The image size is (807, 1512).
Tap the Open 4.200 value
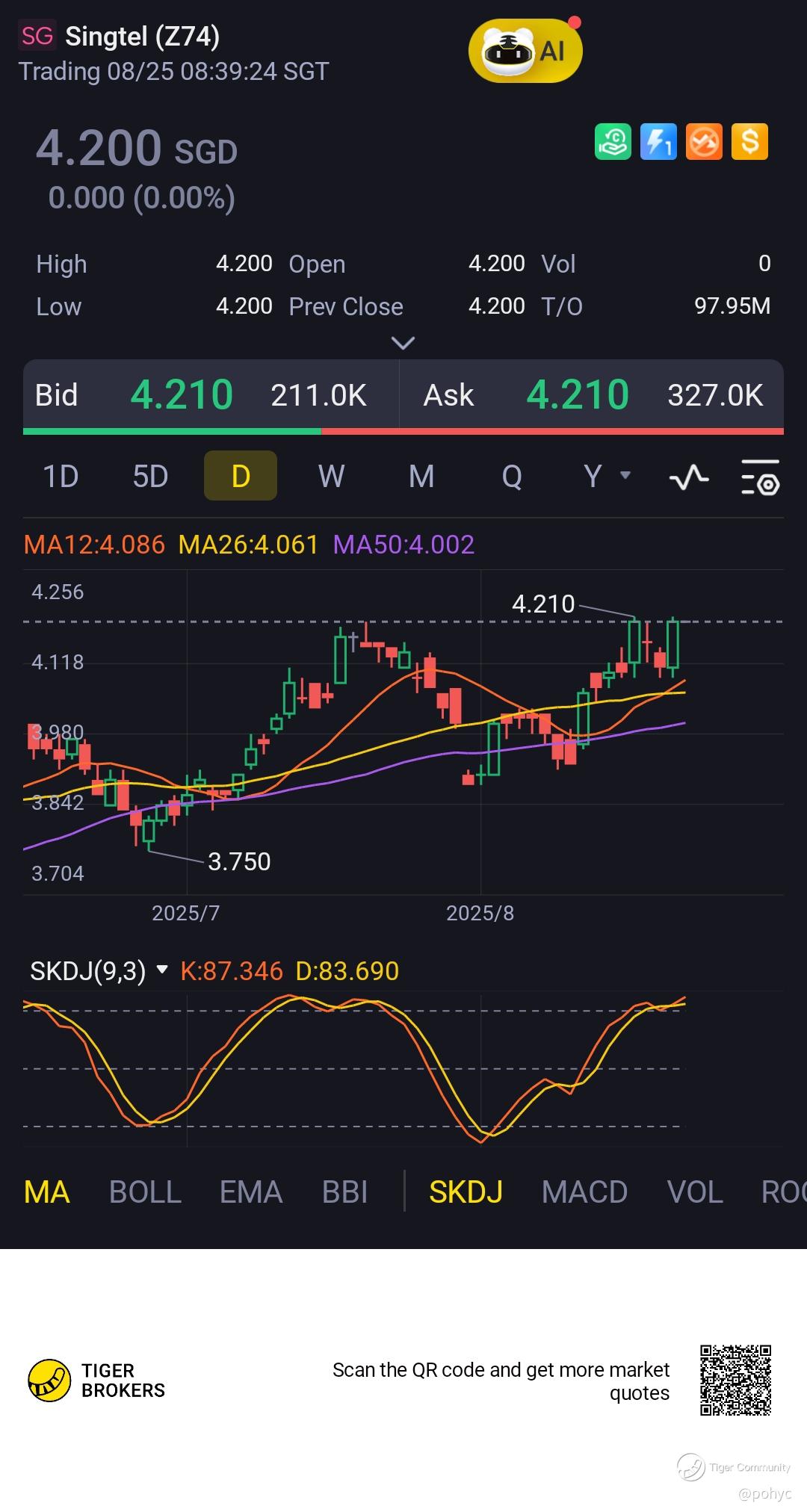coord(497,264)
